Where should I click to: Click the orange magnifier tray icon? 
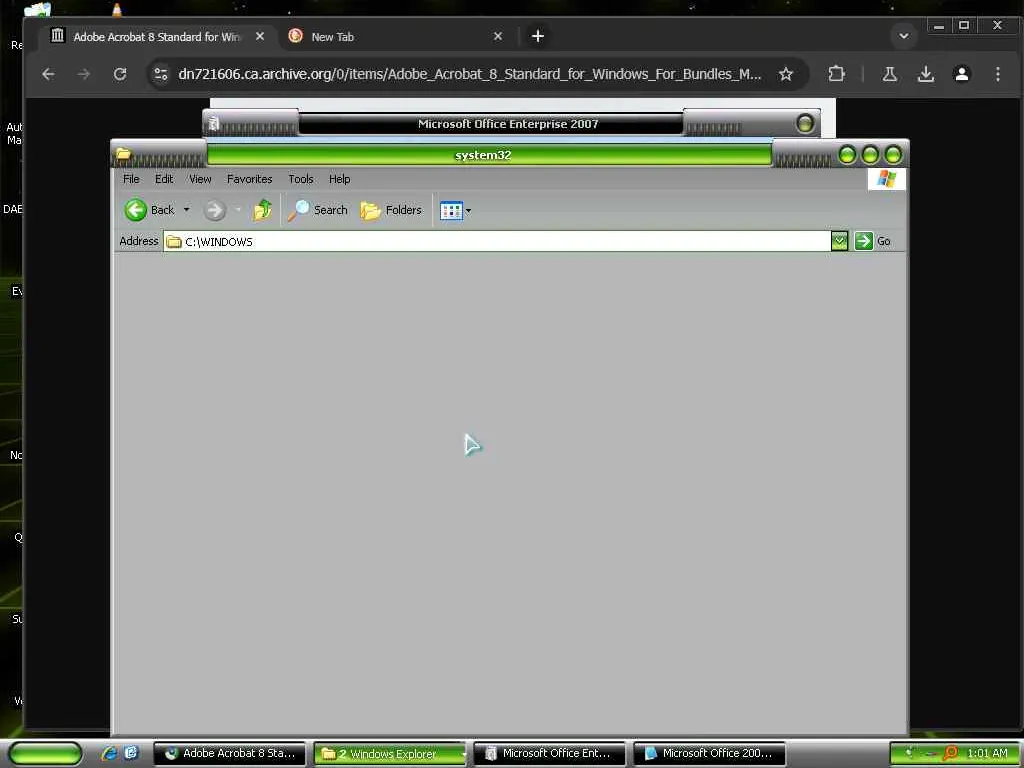click(x=950, y=753)
